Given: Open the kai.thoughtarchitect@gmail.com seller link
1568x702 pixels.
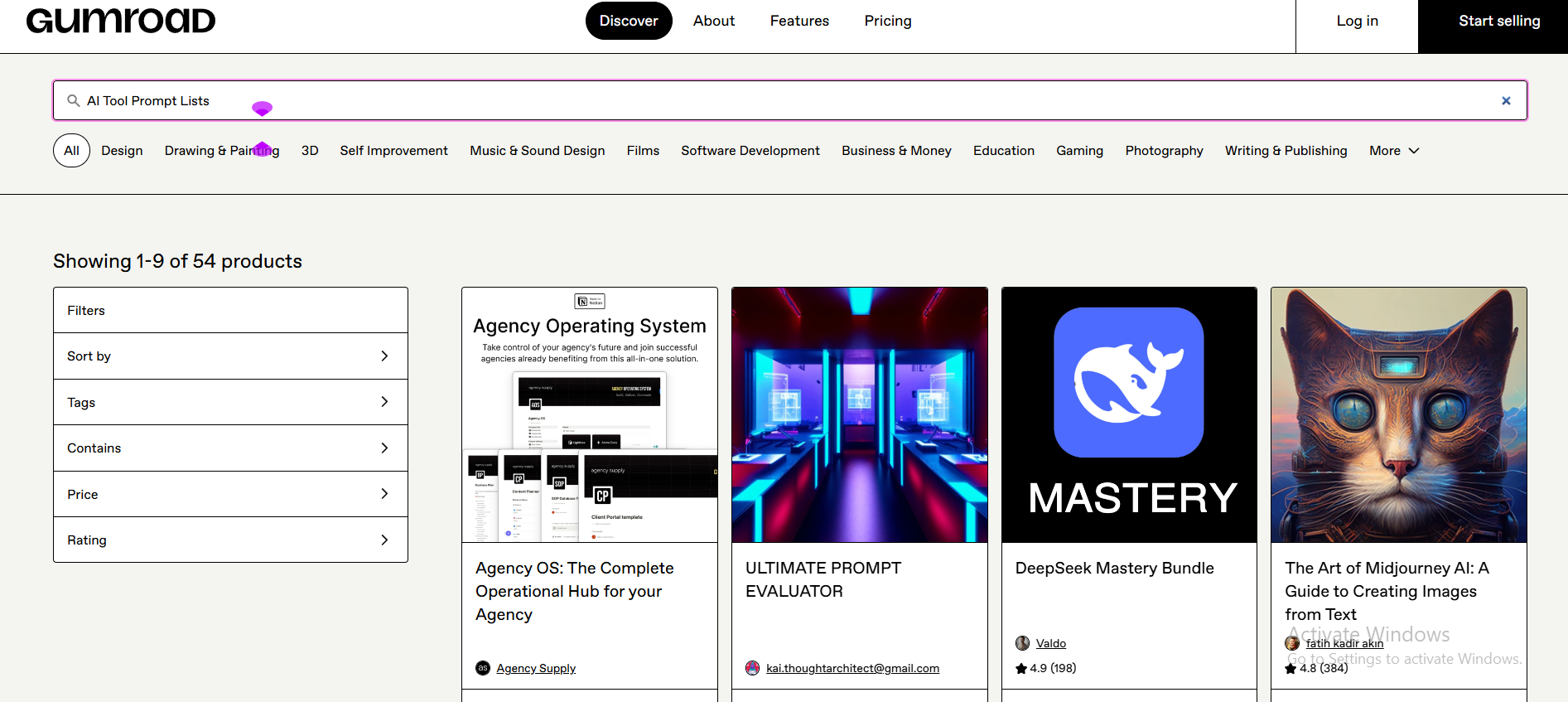Looking at the screenshot, I should (x=852, y=669).
